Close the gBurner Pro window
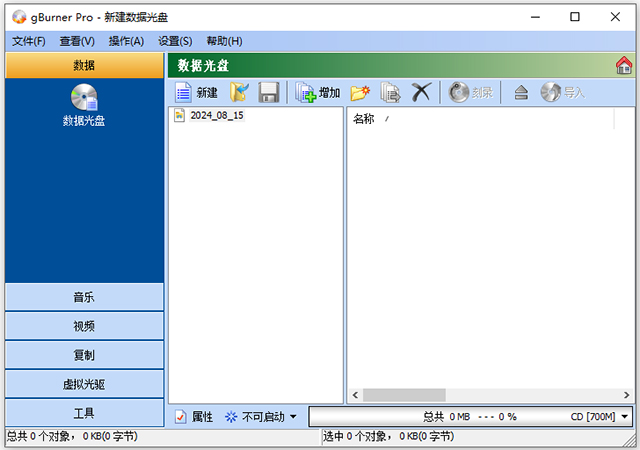 [615, 17]
